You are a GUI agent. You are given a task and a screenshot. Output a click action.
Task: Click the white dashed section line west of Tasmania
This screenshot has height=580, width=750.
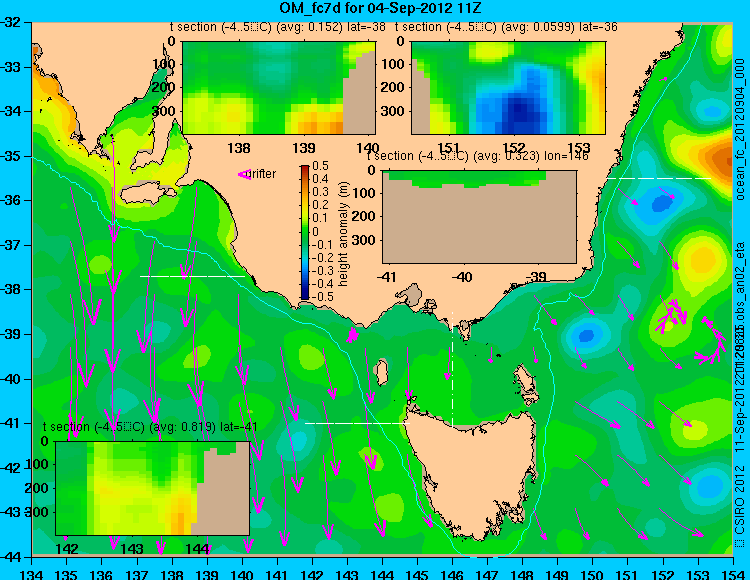click(x=357, y=423)
